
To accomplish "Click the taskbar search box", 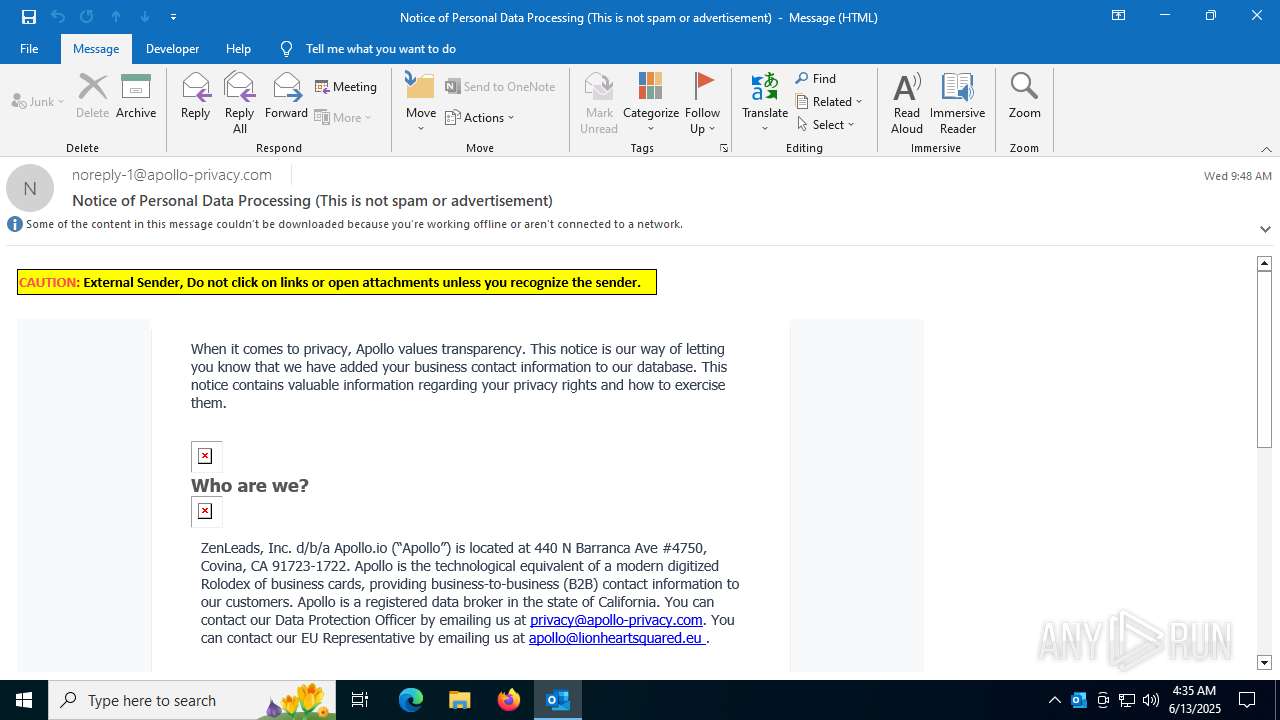I will point(193,700).
